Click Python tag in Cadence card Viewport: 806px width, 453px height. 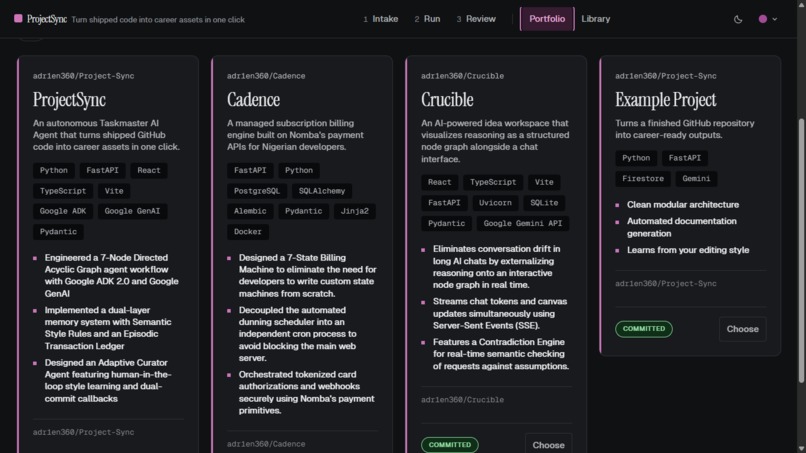coord(299,170)
